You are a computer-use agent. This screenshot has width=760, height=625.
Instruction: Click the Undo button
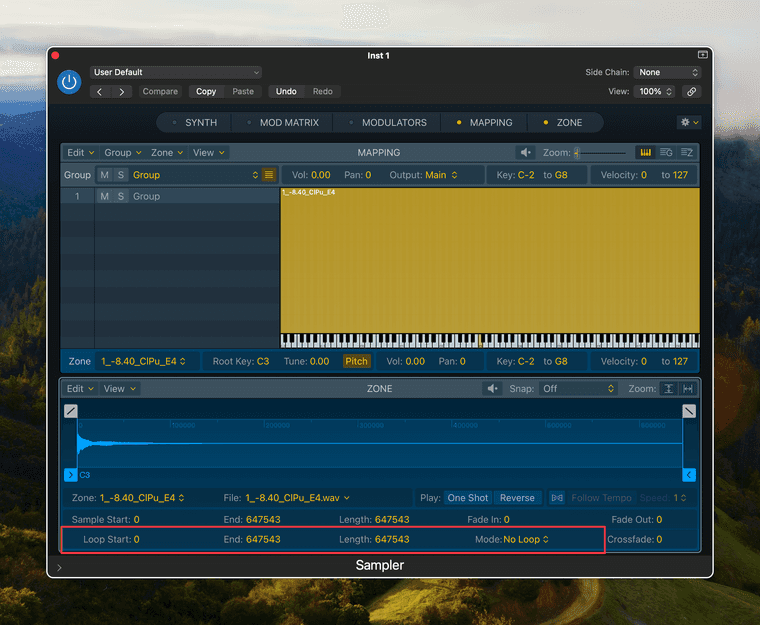(x=286, y=92)
